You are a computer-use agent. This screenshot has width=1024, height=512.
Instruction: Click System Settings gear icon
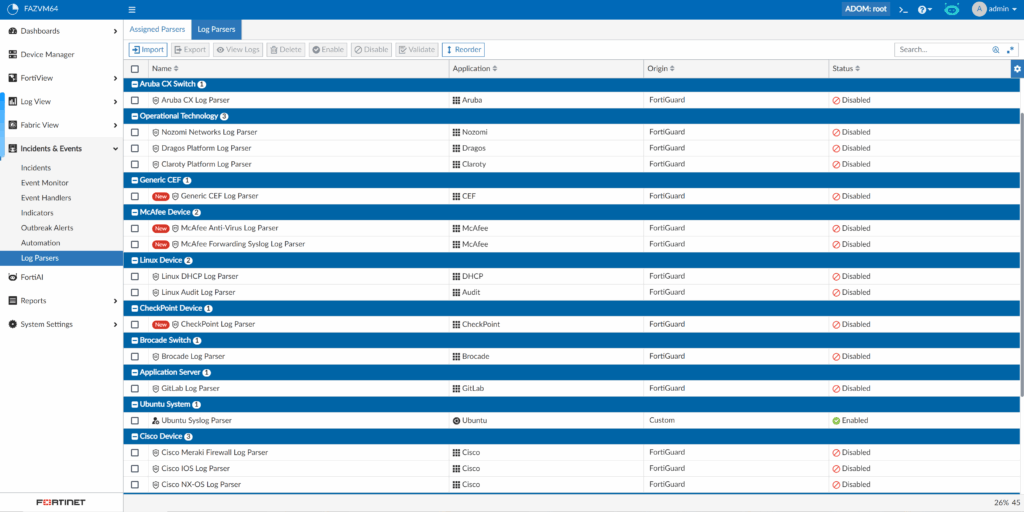(x=12, y=324)
